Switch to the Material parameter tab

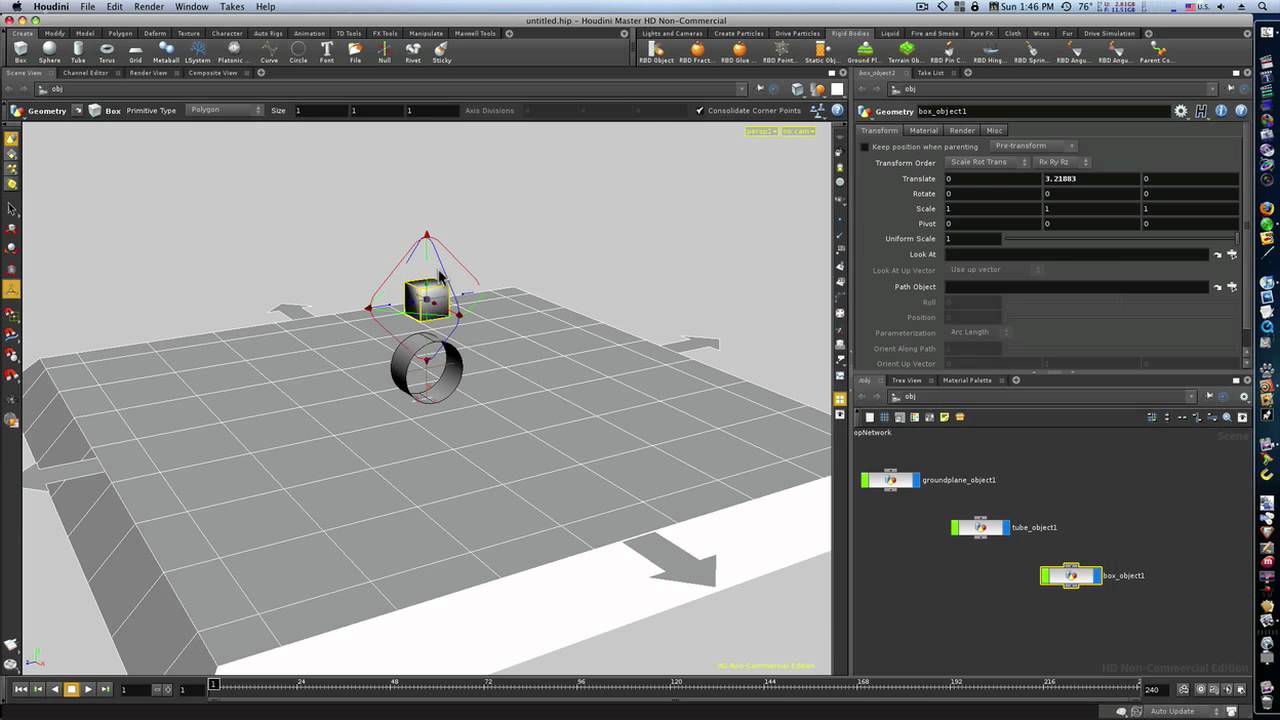coord(923,130)
